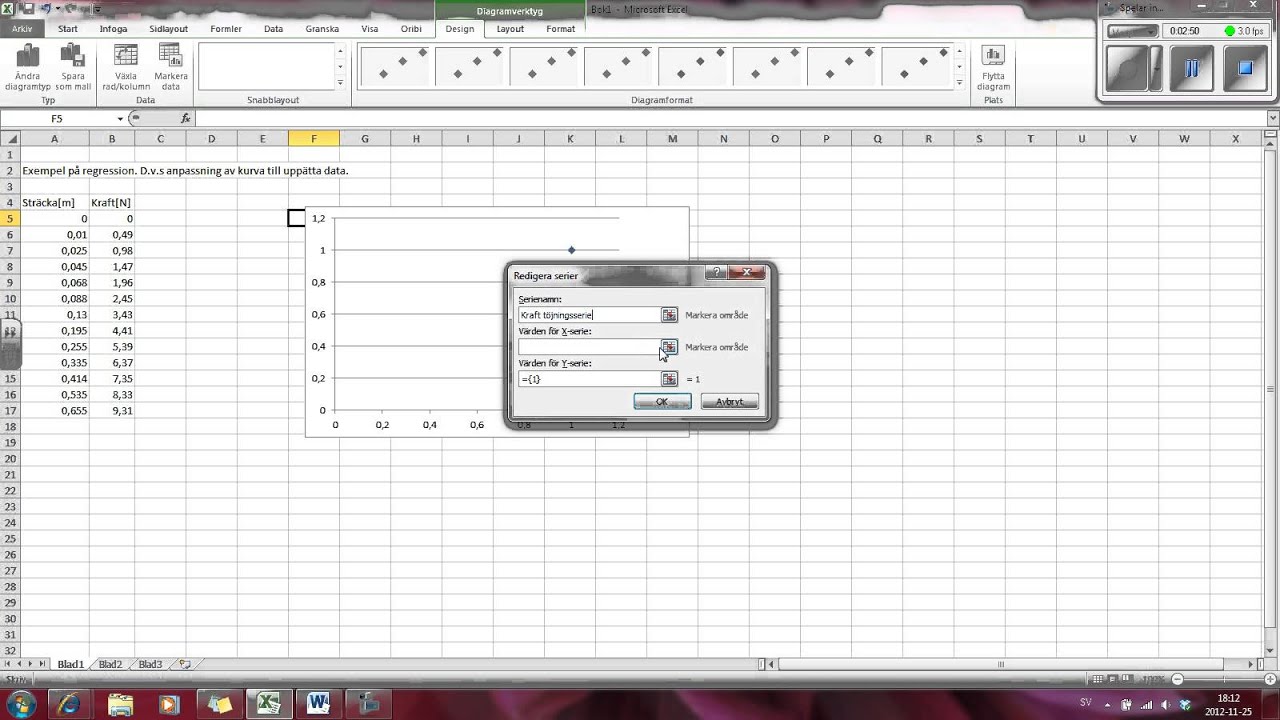Click range selector for Värden för Y-serie
This screenshot has width=1280, height=720.
click(669, 379)
